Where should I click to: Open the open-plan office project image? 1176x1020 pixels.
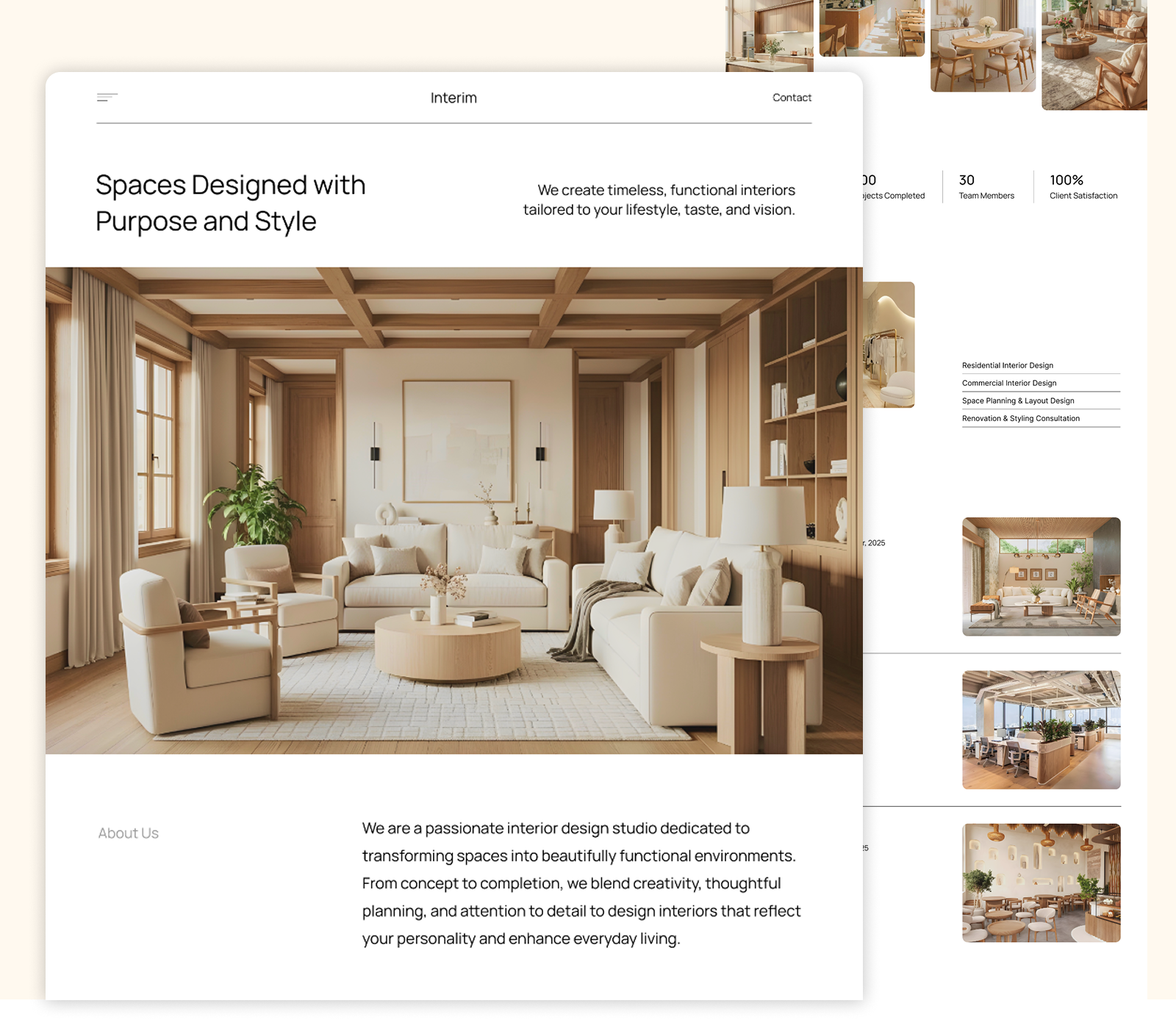(x=1041, y=729)
